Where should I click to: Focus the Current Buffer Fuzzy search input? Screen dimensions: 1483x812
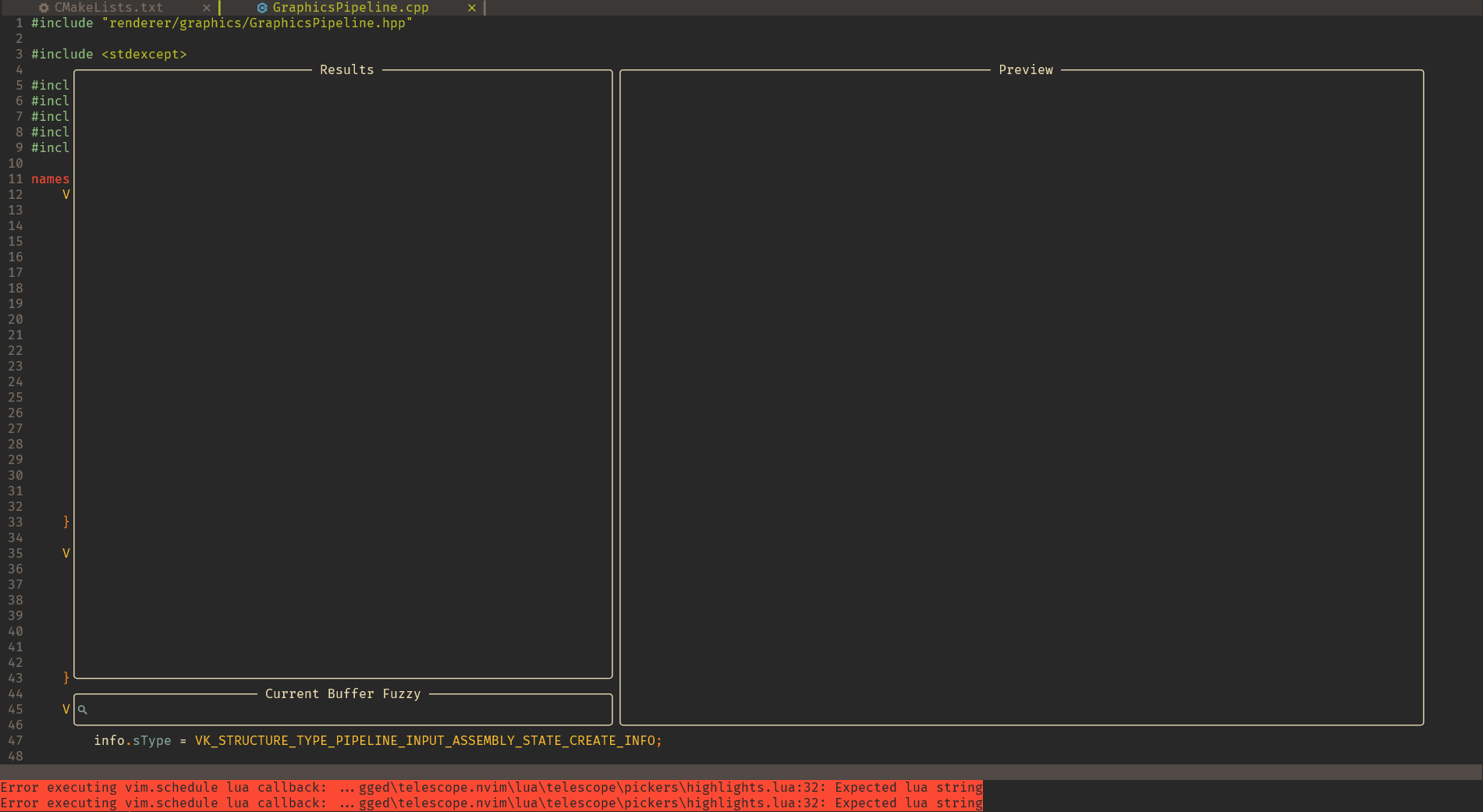[x=343, y=710]
